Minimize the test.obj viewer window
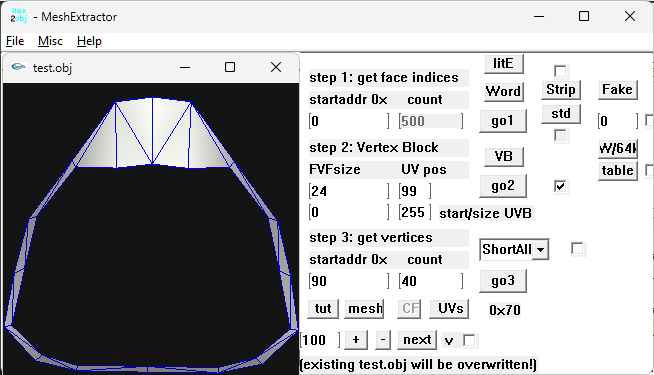The image size is (654, 375). click(x=185, y=67)
